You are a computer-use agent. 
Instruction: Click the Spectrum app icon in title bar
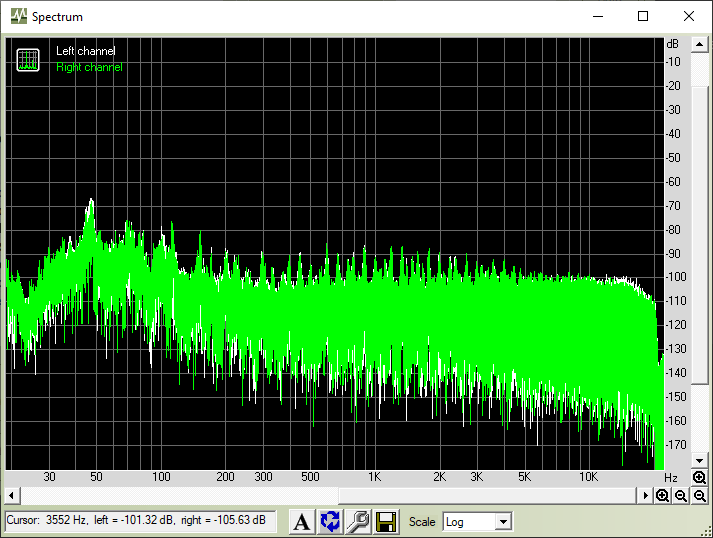17,16
